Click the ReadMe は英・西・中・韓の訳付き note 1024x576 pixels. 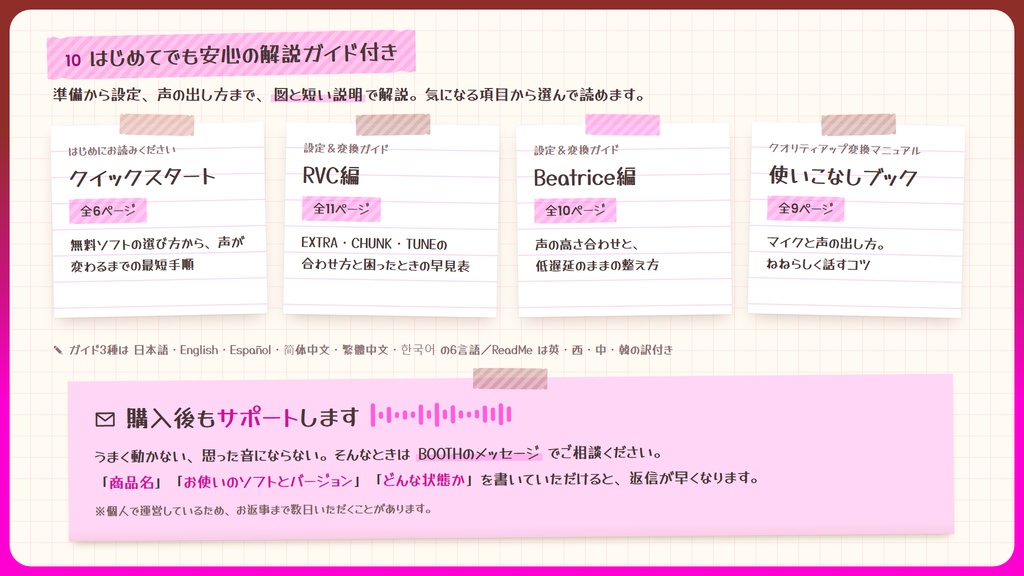pyautogui.click(x=583, y=350)
